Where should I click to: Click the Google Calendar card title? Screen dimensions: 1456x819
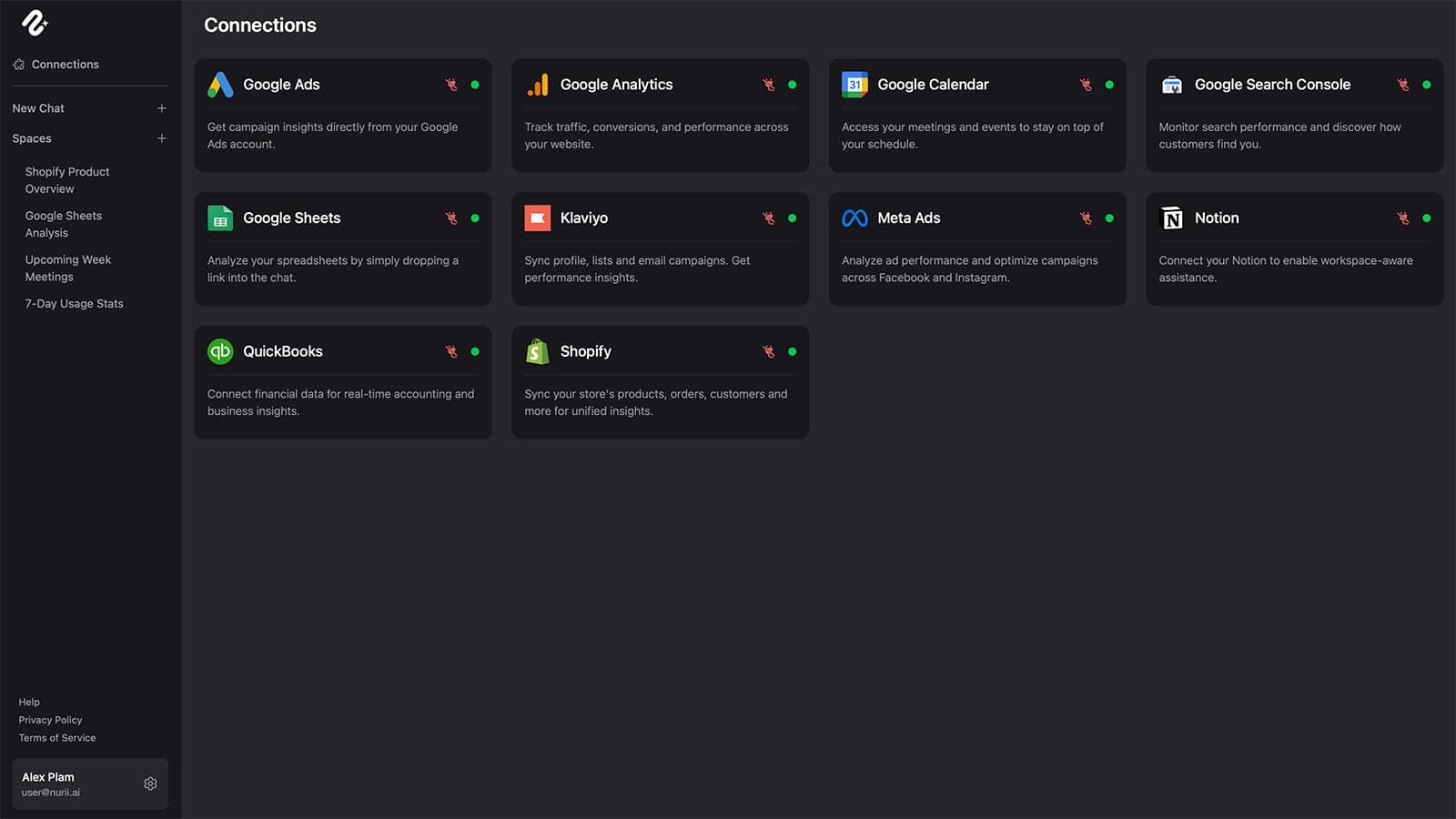pos(933,85)
